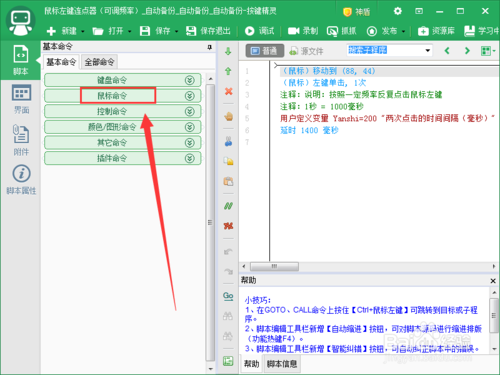Click the green indent icon at toolbar bottom

point(228,361)
